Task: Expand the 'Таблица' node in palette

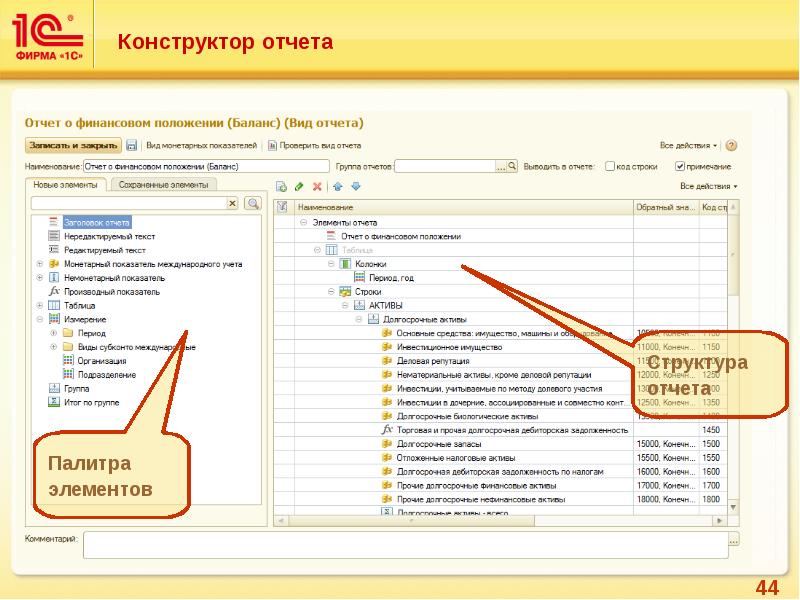Action: pos(40,306)
